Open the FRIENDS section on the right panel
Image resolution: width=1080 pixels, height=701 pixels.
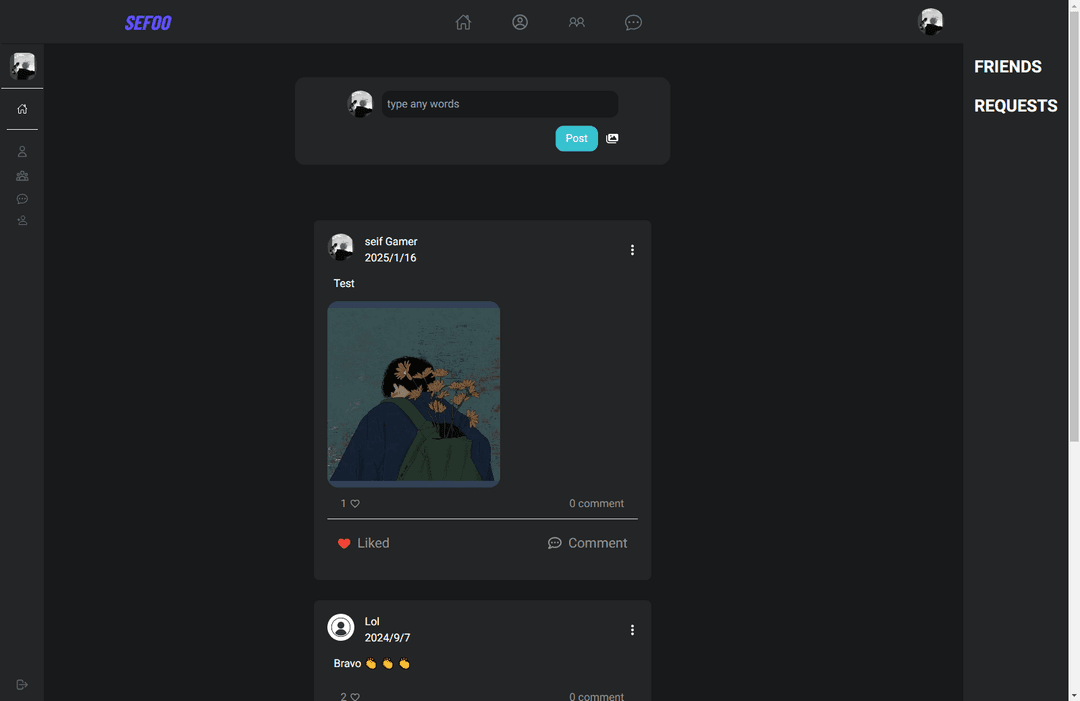[x=1008, y=67]
